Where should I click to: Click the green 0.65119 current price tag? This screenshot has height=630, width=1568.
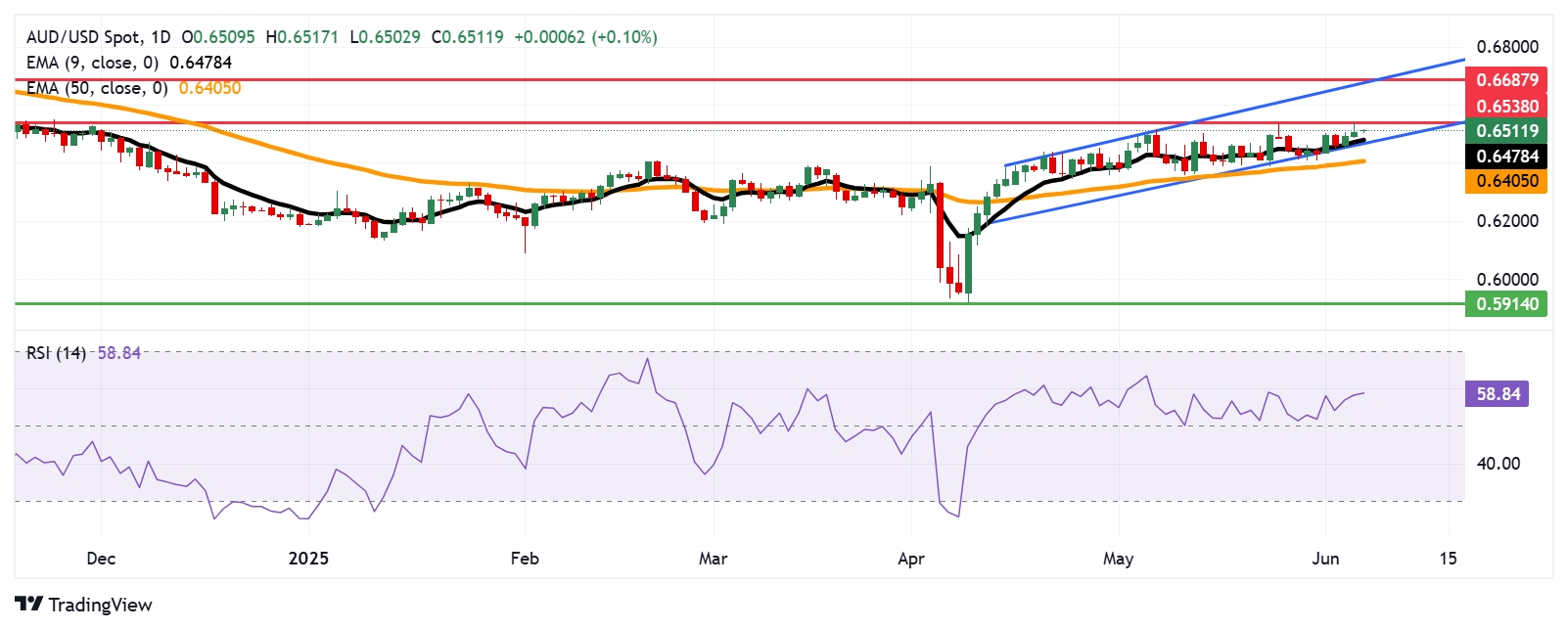[x=1506, y=131]
